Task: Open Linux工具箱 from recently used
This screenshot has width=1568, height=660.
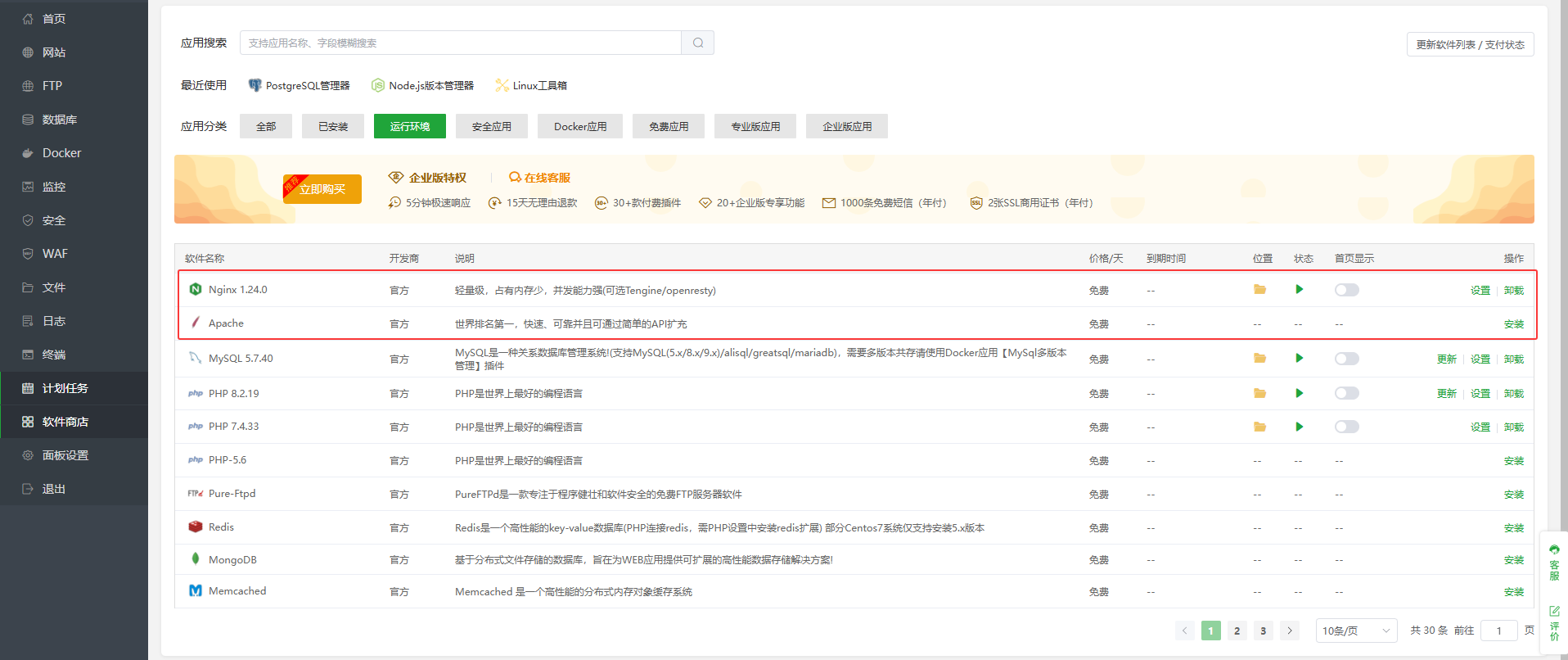Action: point(532,85)
